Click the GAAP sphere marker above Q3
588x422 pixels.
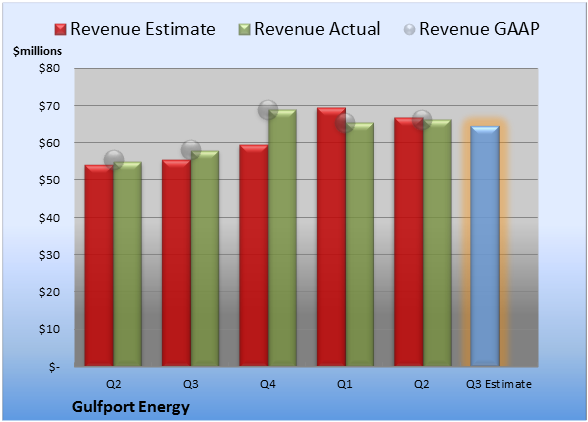[191, 150]
